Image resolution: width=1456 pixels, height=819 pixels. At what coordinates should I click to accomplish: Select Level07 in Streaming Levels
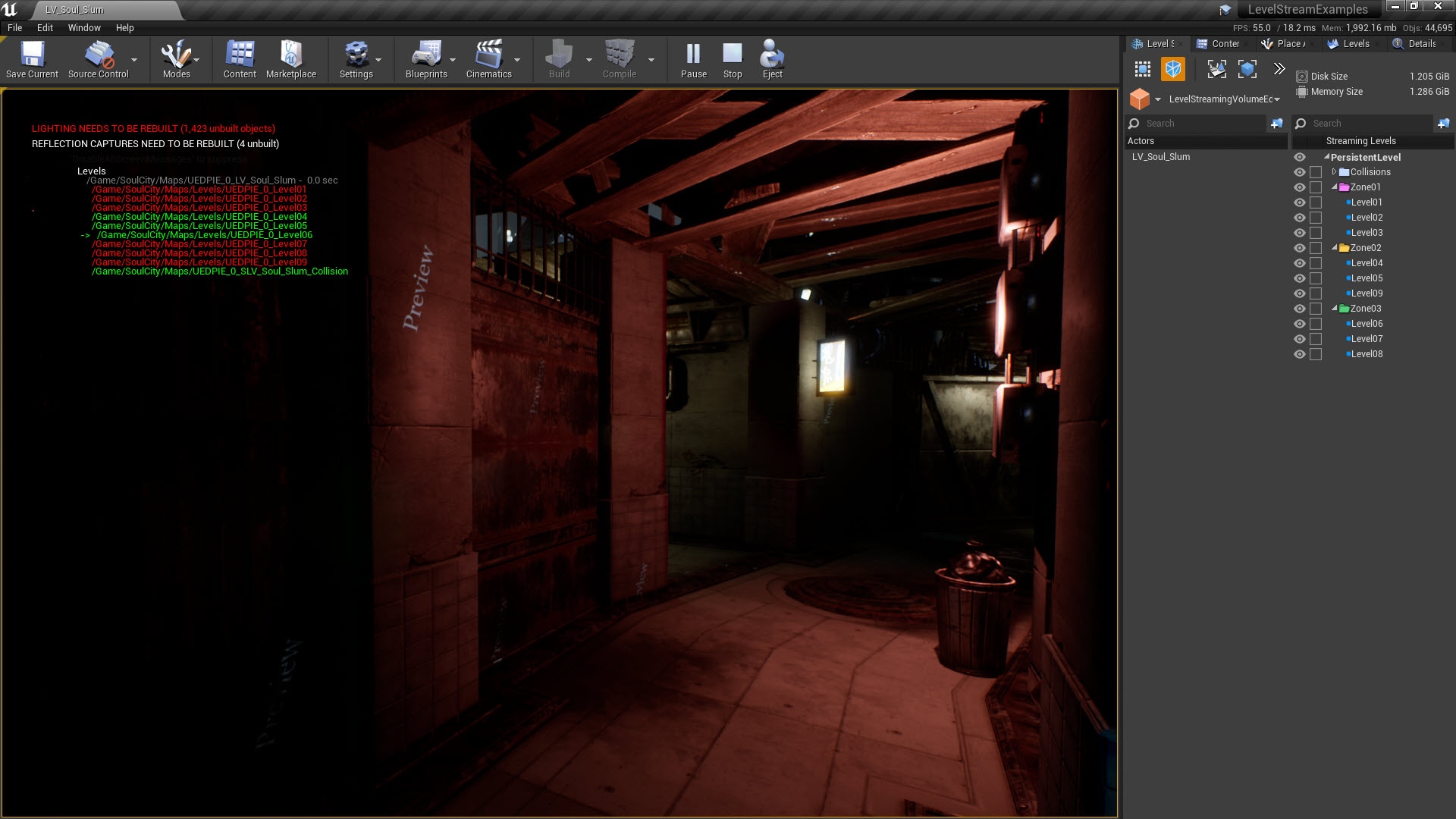1367,339
